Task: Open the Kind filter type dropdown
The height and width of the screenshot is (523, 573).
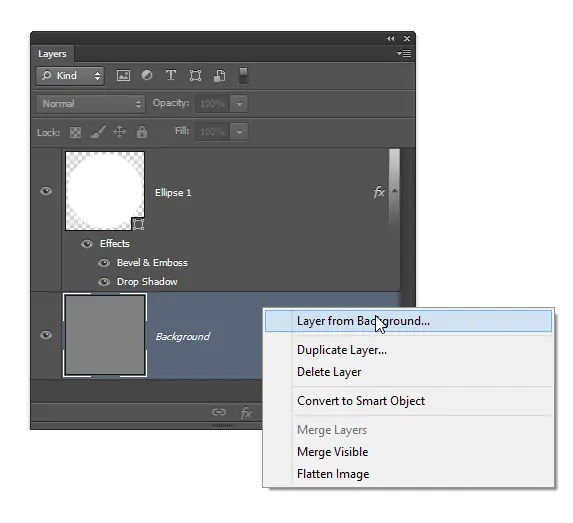Action: [x=70, y=76]
